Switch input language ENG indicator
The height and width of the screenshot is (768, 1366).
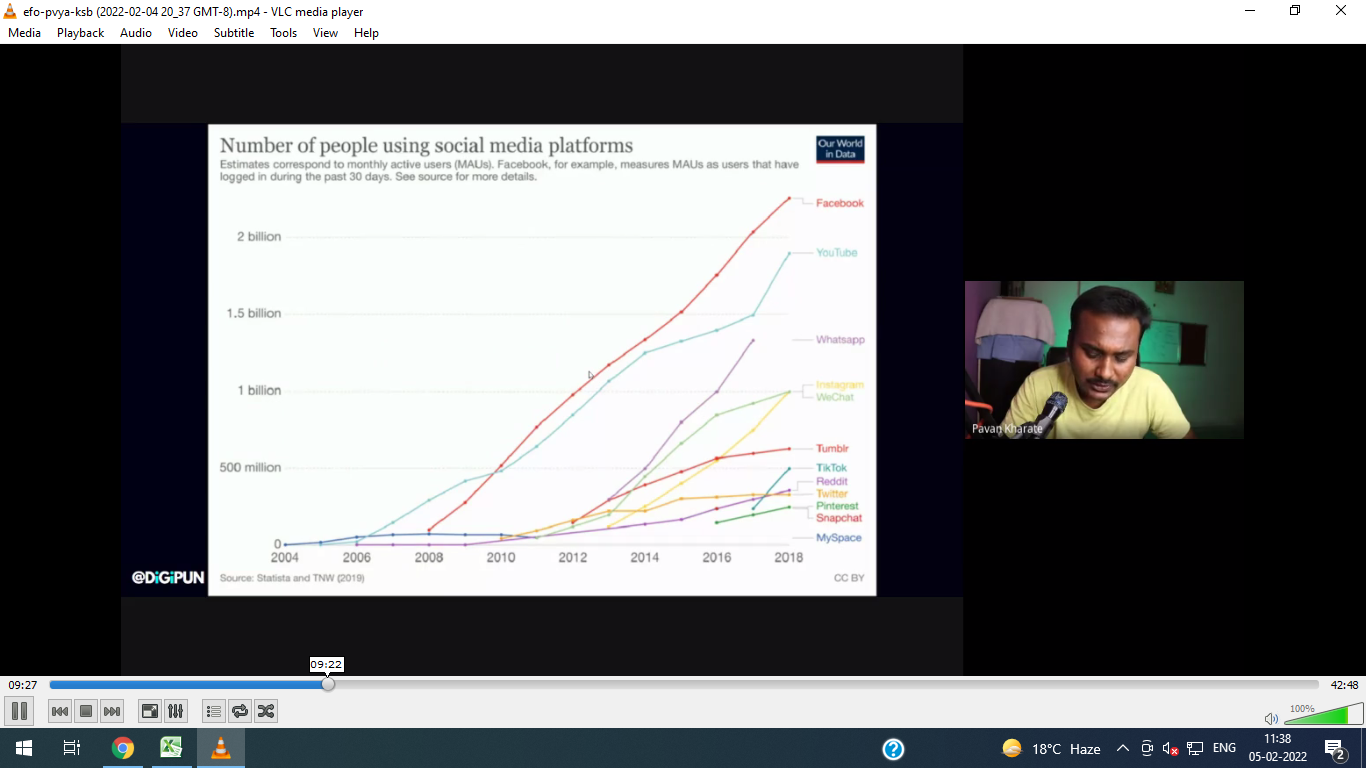click(1224, 748)
